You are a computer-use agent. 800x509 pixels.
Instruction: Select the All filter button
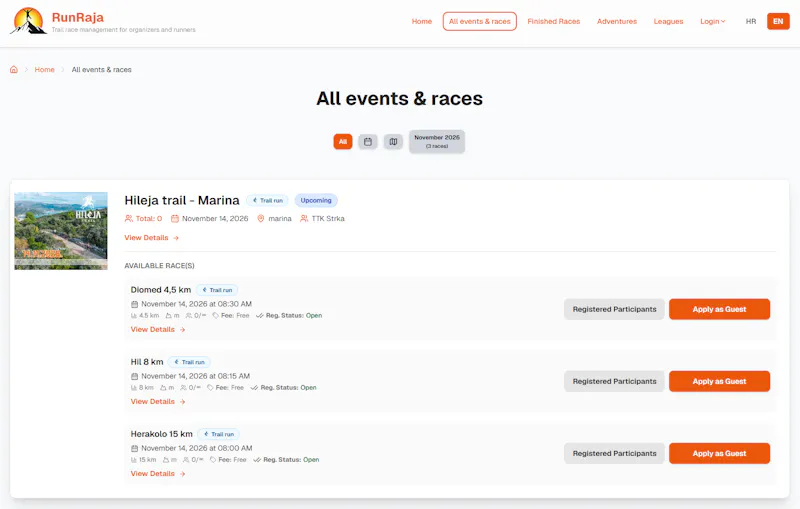click(343, 142)
